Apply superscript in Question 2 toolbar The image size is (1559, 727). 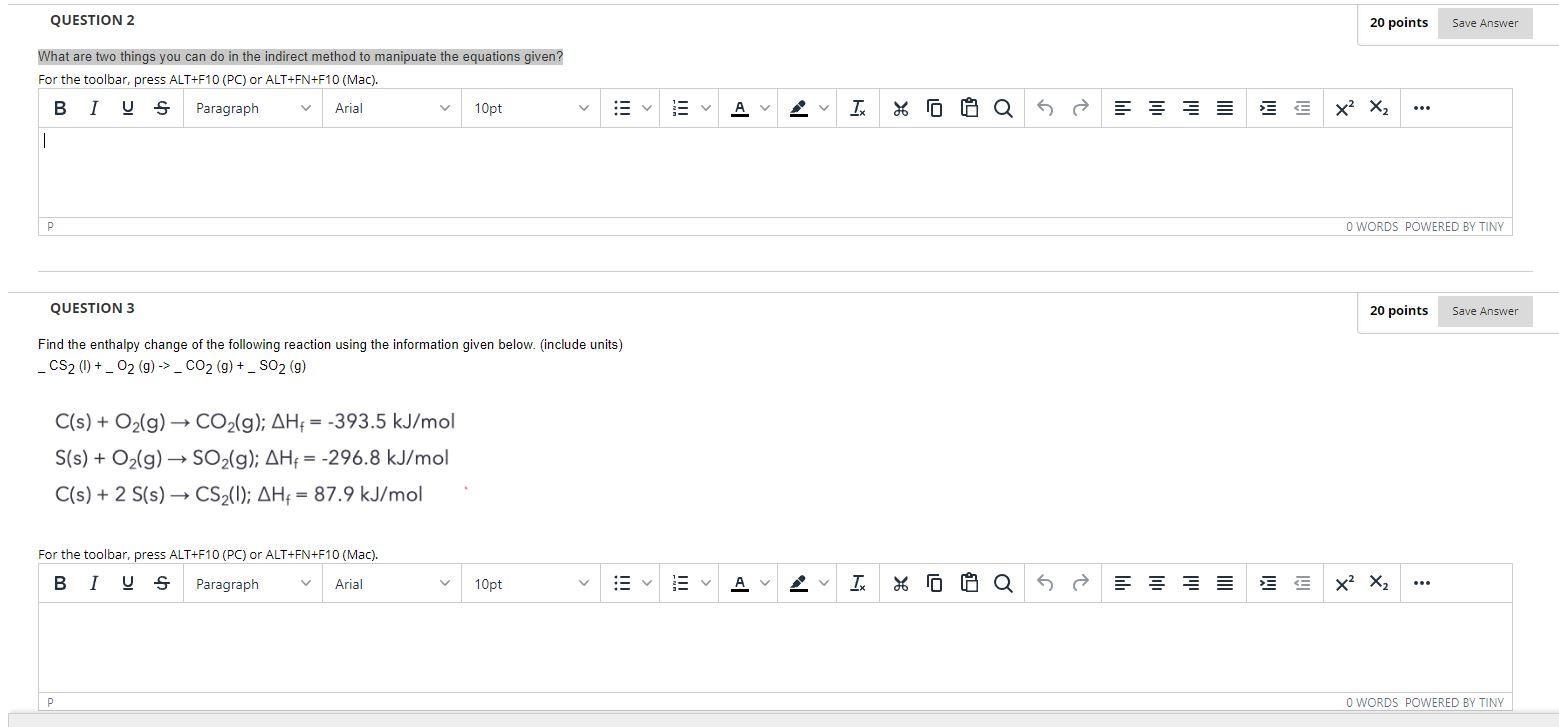(1344, 108)
